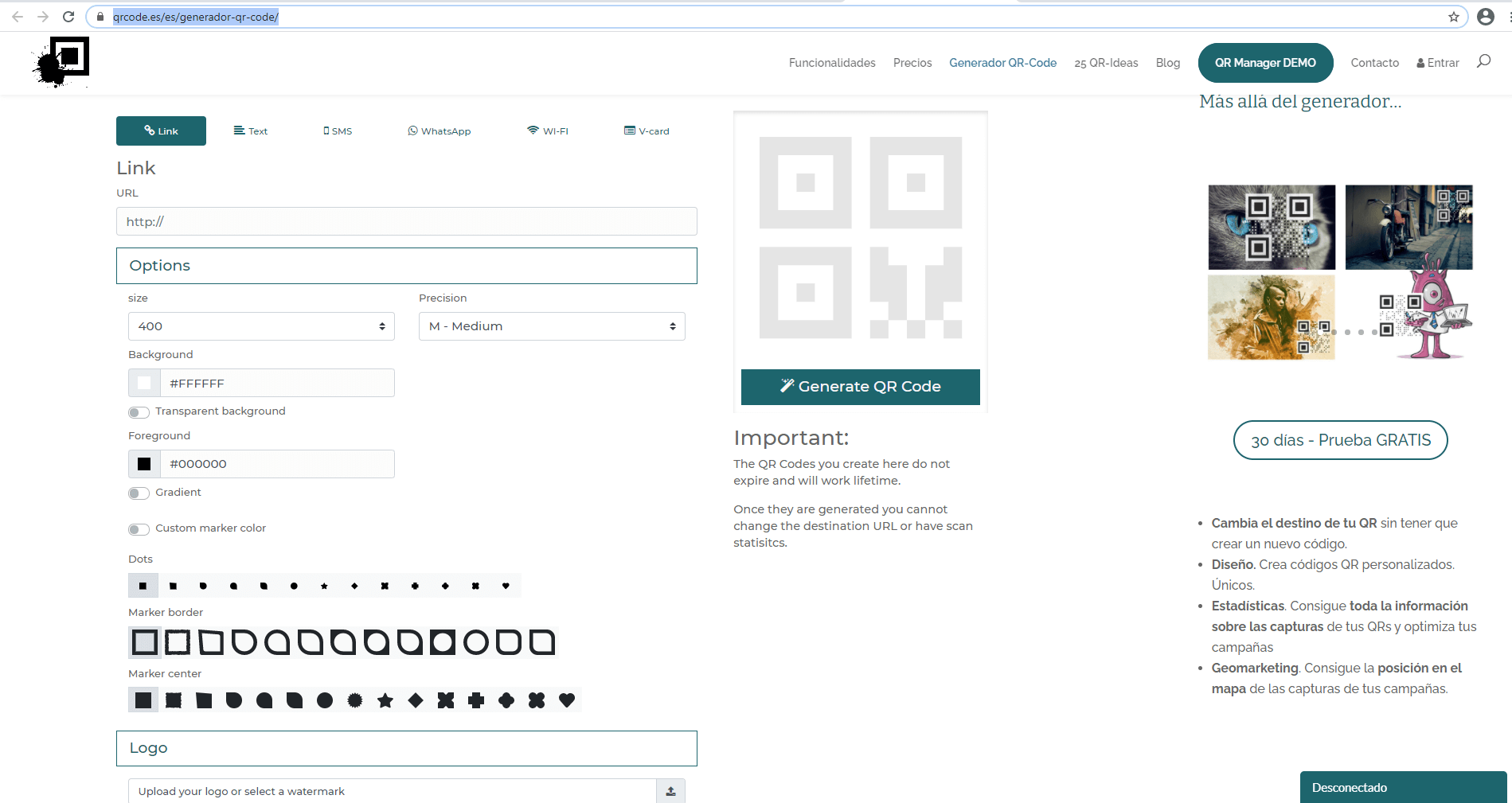Switch to the Link tab
This screenshot has height=803, width=1512.
coord(161,131)
